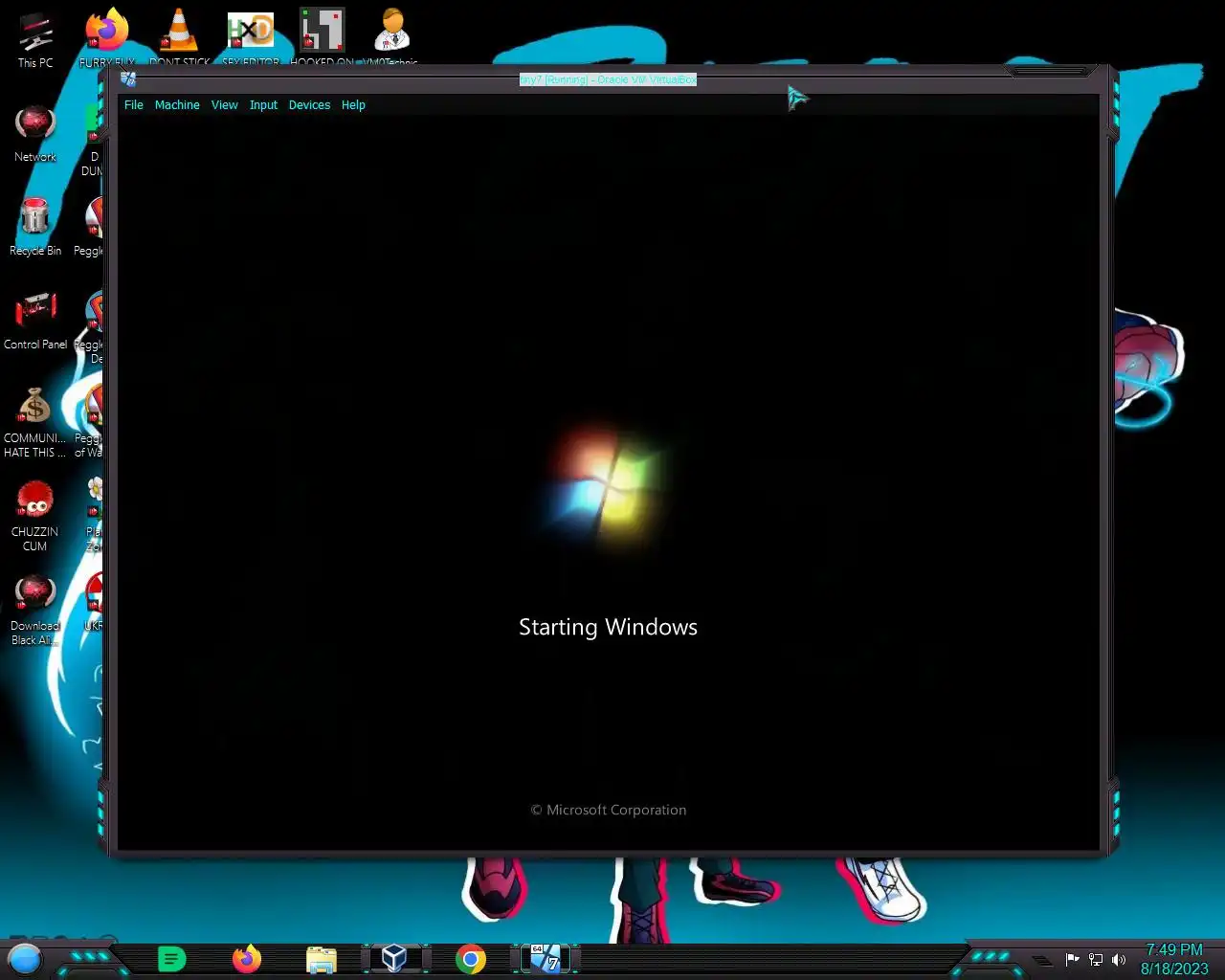
Task: Select the red Chuzzle fuzzball desktop icon
Action: click(35, 516)
